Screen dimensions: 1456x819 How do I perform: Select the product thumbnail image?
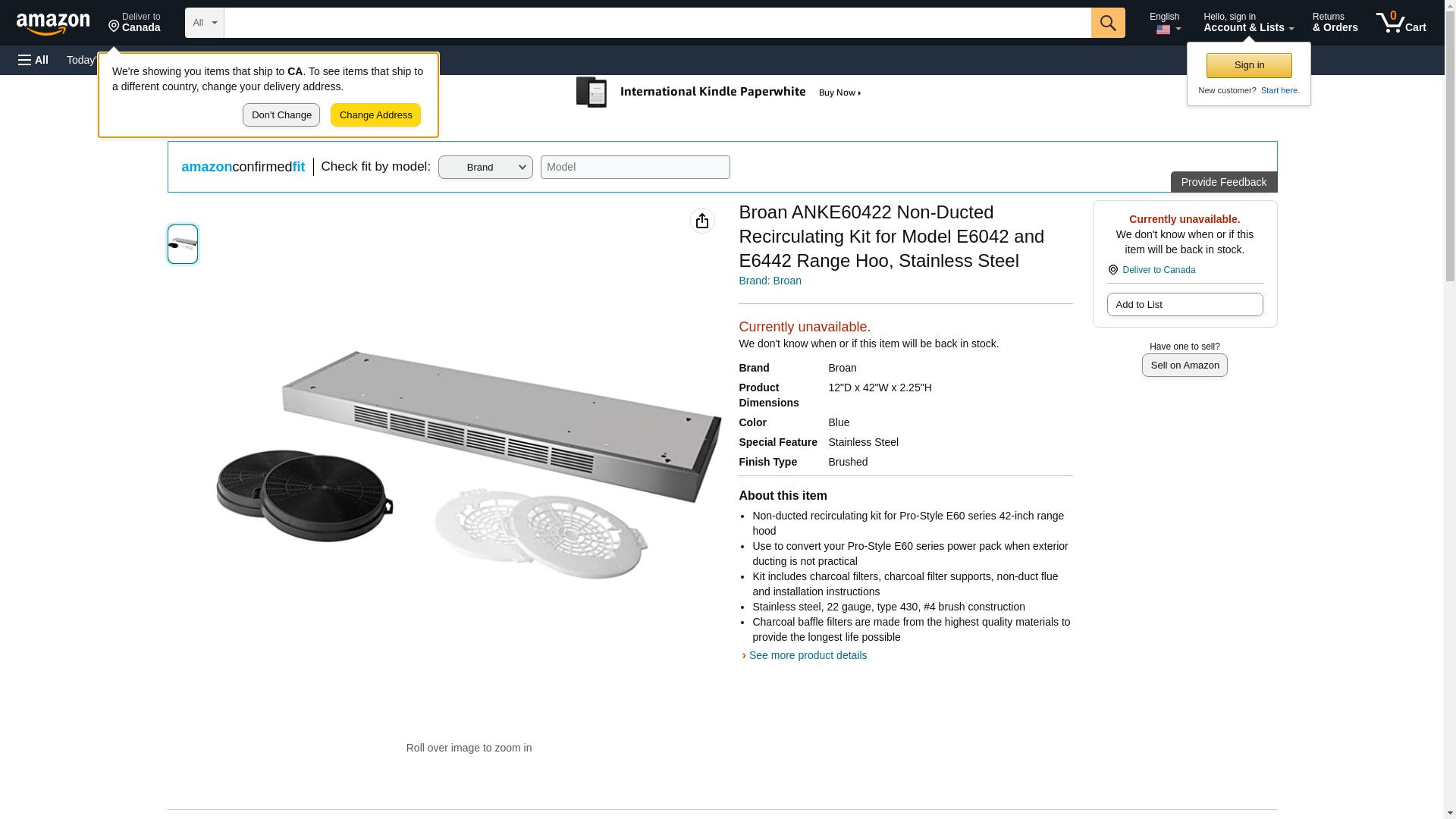click(x=183, y=244)
